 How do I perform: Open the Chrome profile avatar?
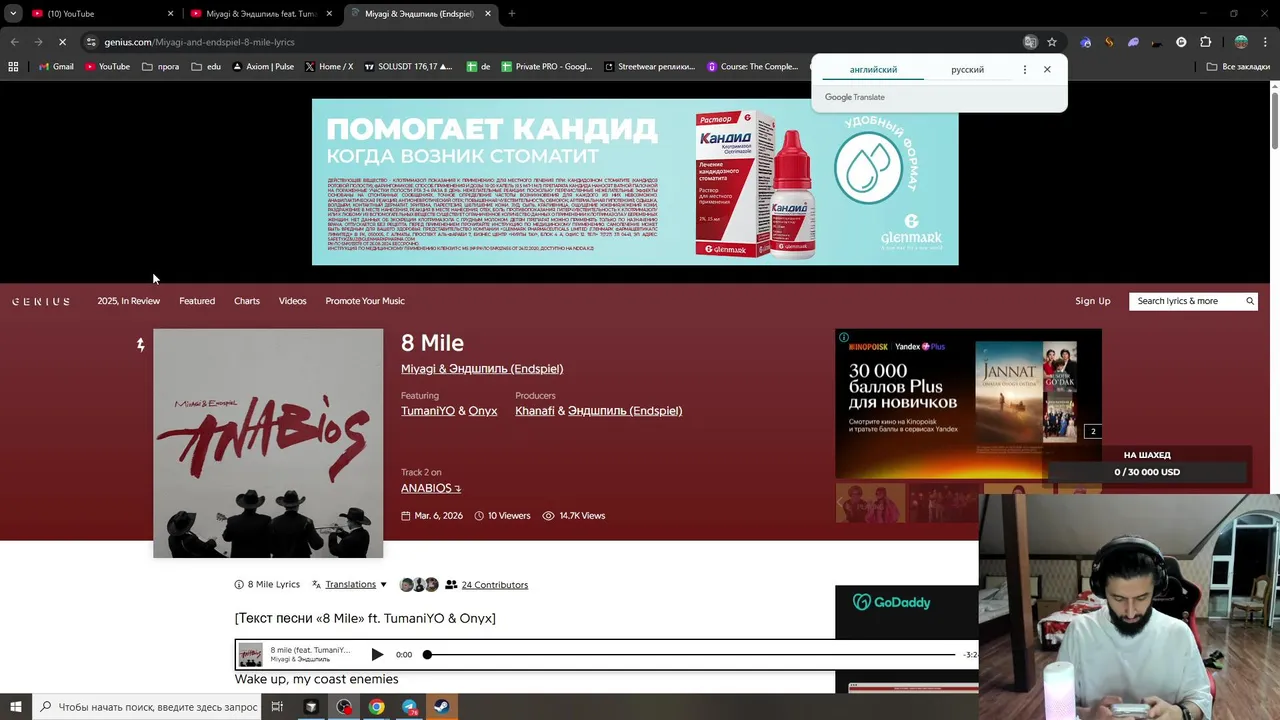(x=1241, y=42)
